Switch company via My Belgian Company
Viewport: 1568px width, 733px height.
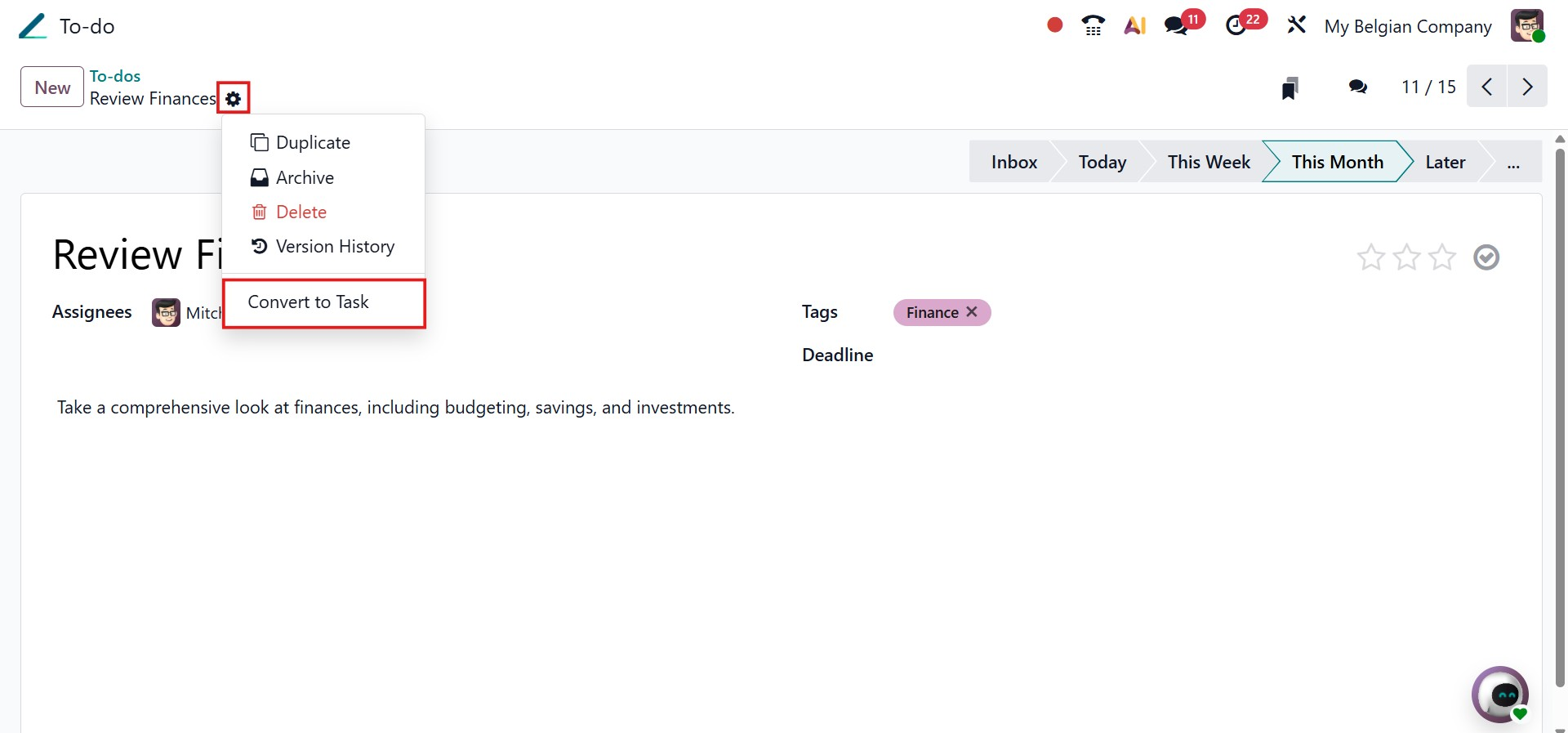tap(1408, 26)
